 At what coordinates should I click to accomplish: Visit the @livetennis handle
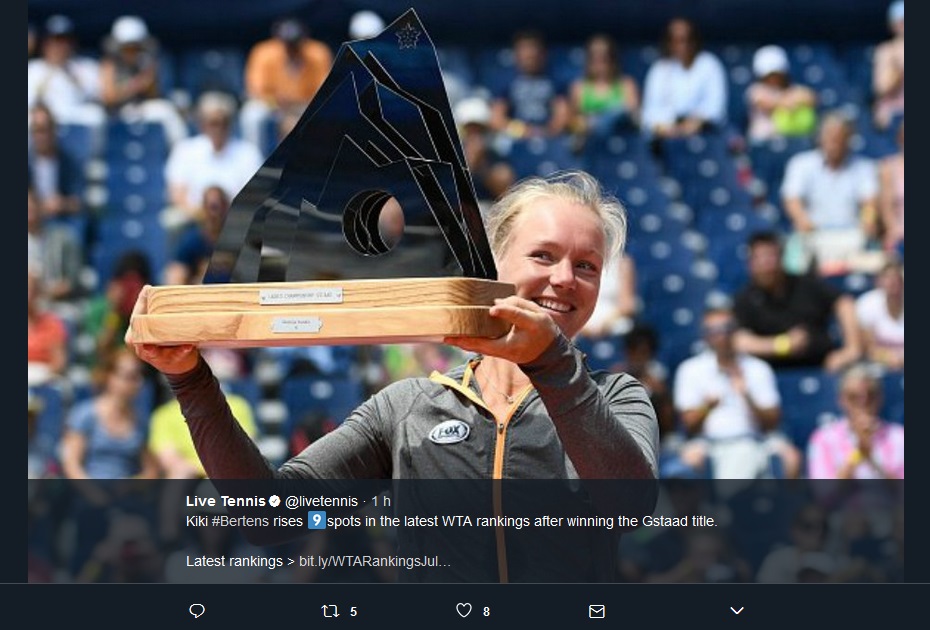coord(321,501)
